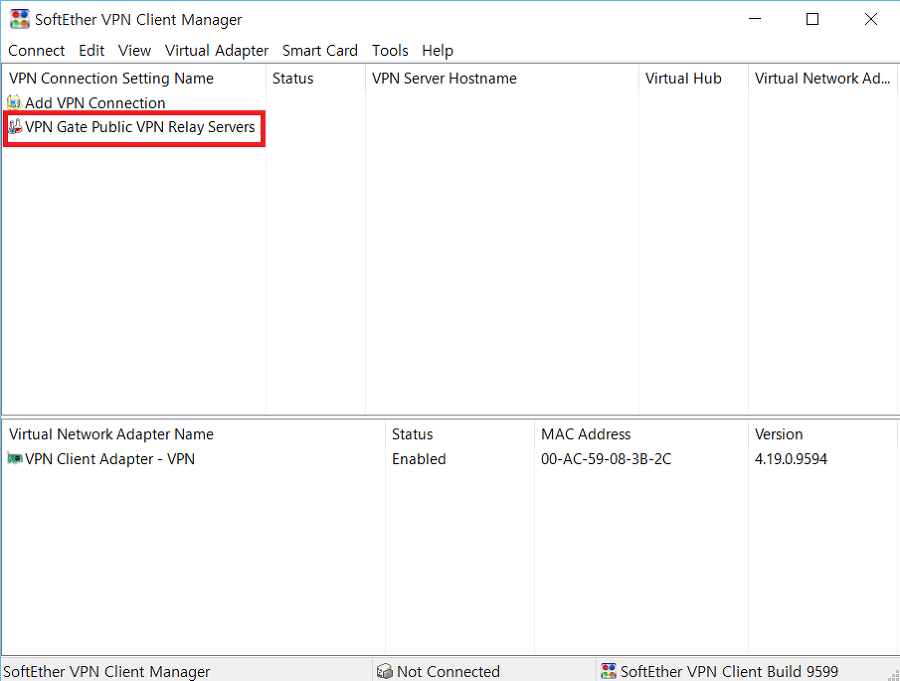Click the SoftEther build icon in status bar
This screenshot has height=681, width=900.
tap(608, 671)
